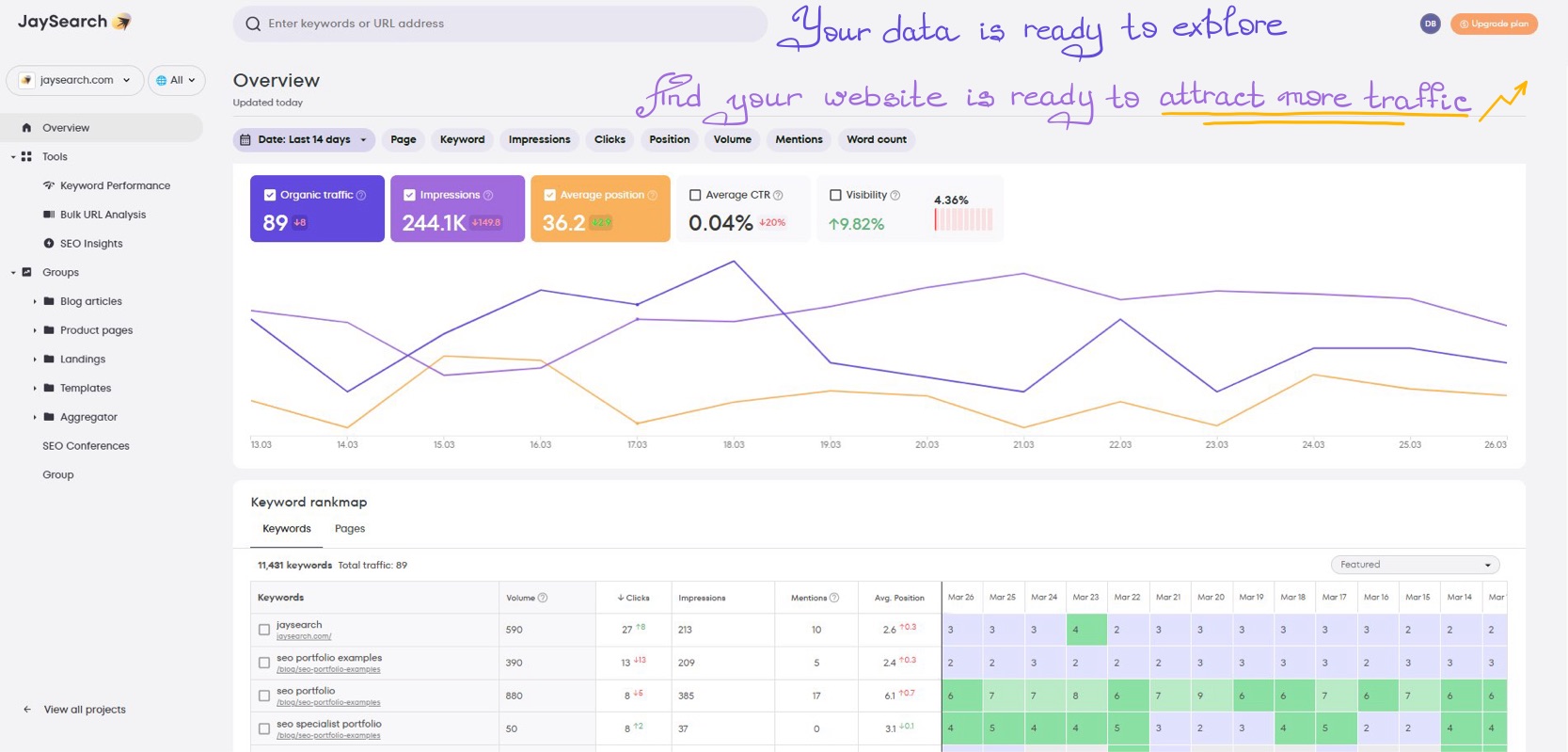Add the Impressions filter chip
This screenshot has width=1568, height=752.
coord(539,139)
